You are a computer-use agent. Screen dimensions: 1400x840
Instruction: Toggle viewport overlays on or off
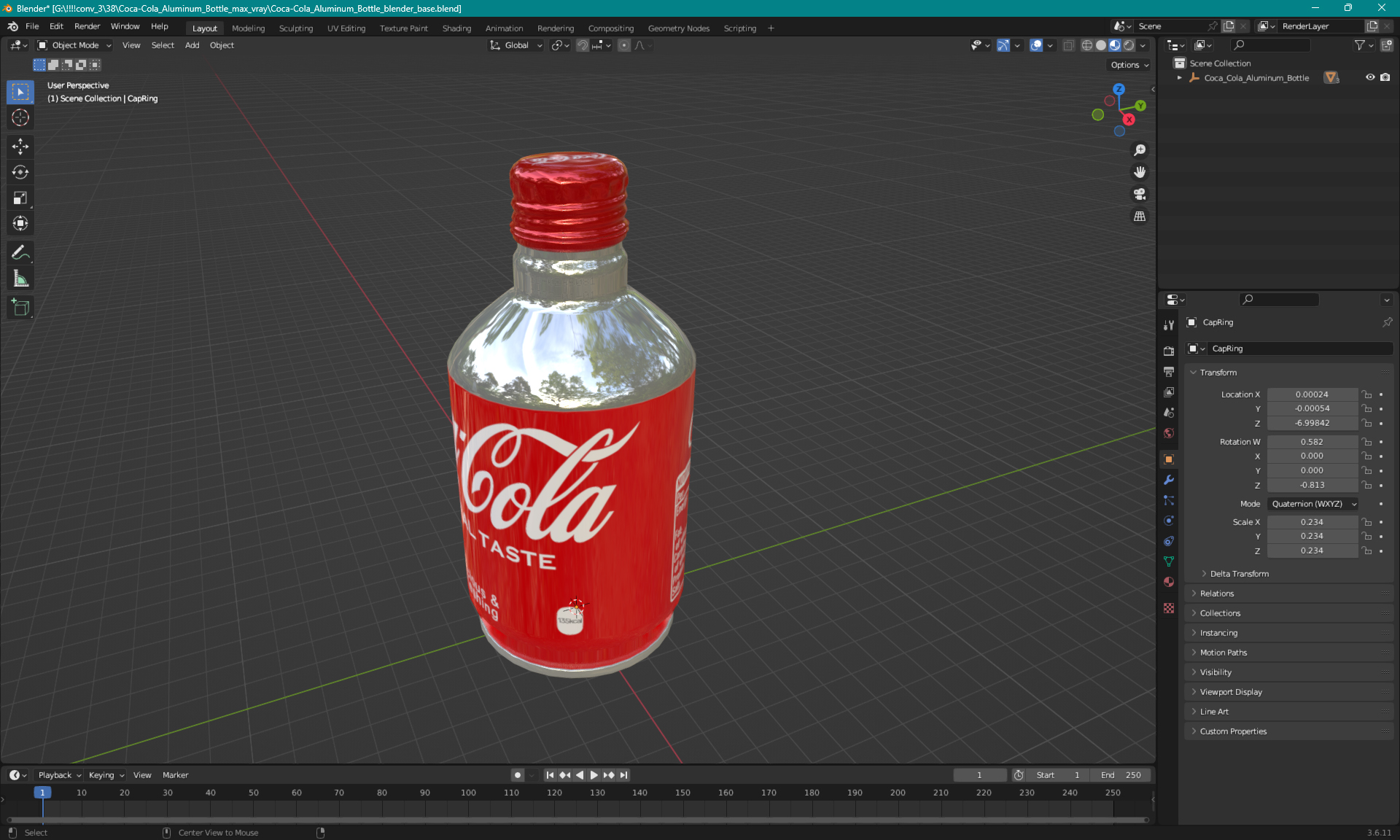[1036, 45]
